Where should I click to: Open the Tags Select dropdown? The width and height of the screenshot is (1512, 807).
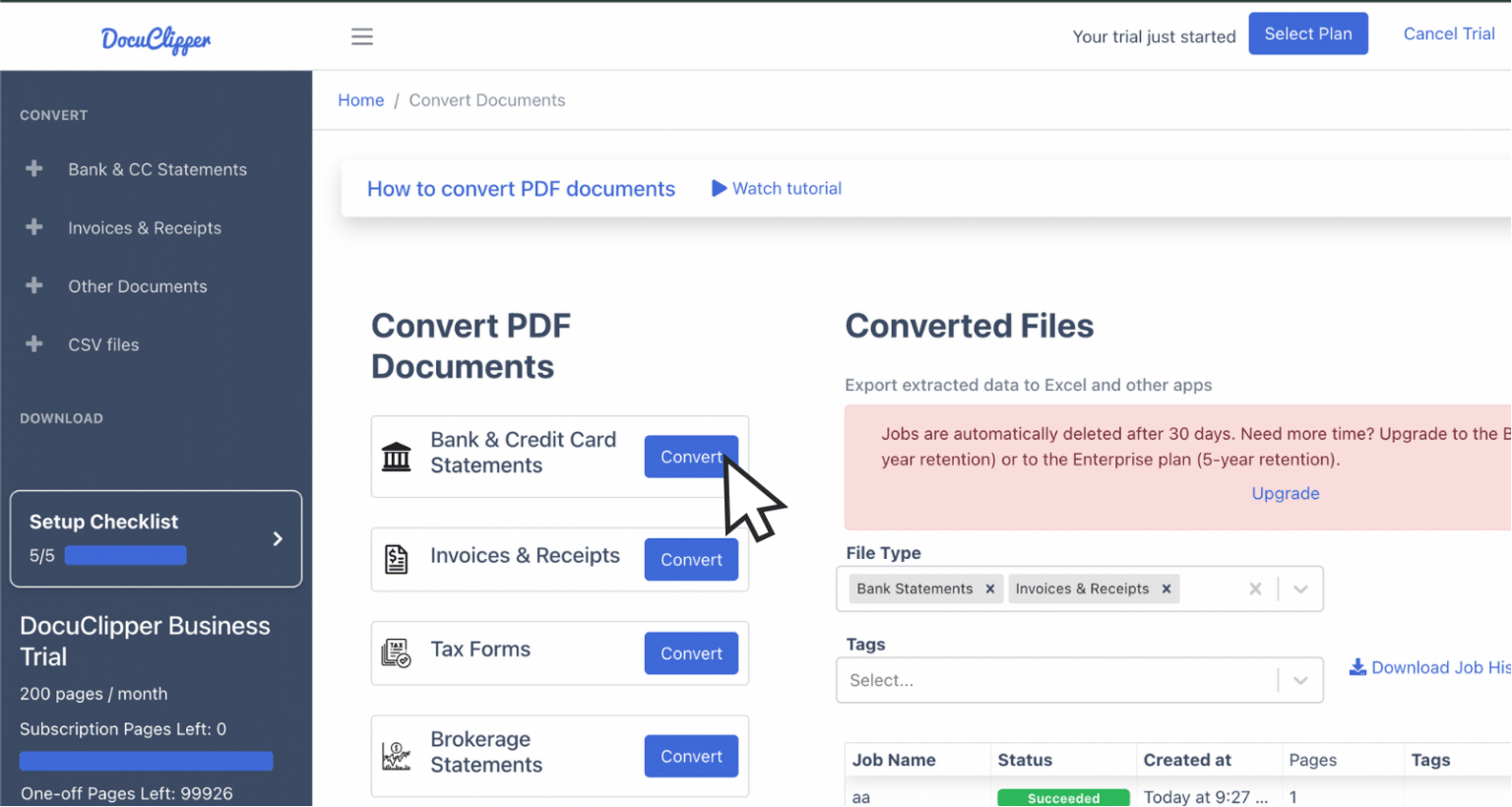click(x=1300, y=679)
